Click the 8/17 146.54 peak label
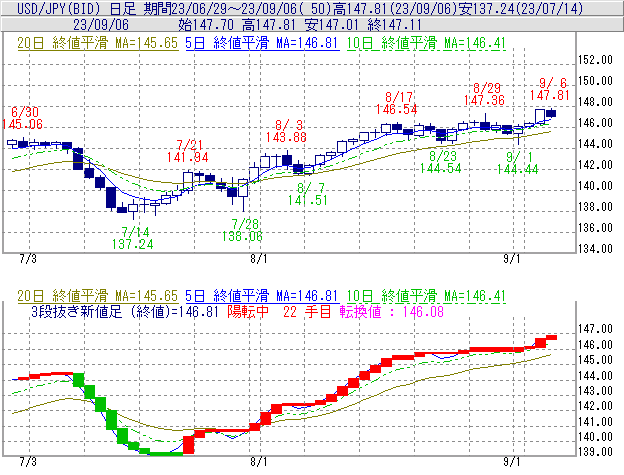The width and height of the screenshot is (624, 475). point(397,103)
